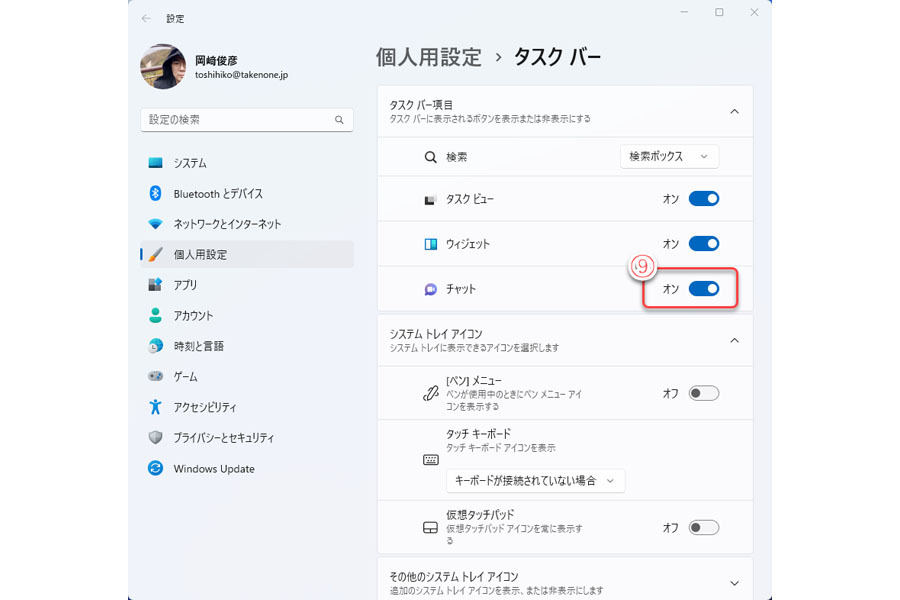
Task: Open Bluetooth とデバイス category
Action: click(x=247, y=193)
